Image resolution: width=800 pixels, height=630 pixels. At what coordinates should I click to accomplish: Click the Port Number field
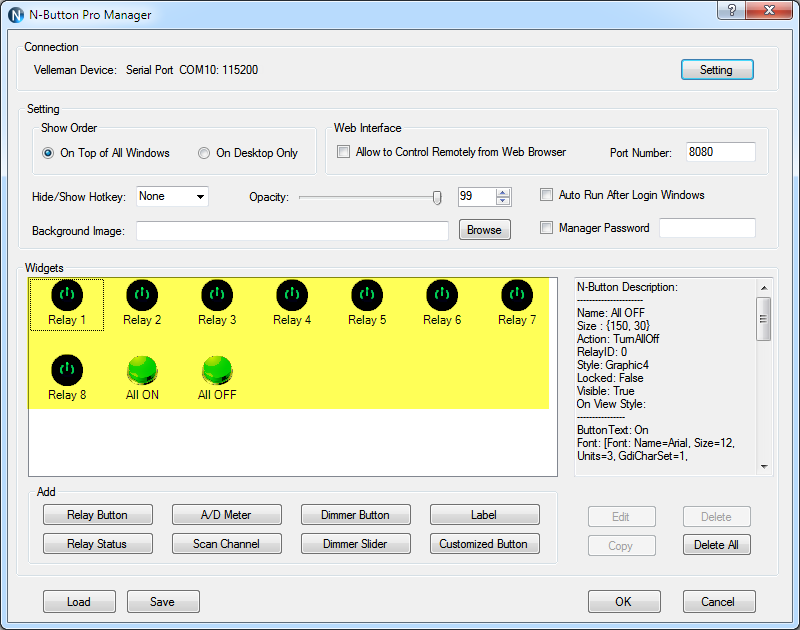click(720, 152)
